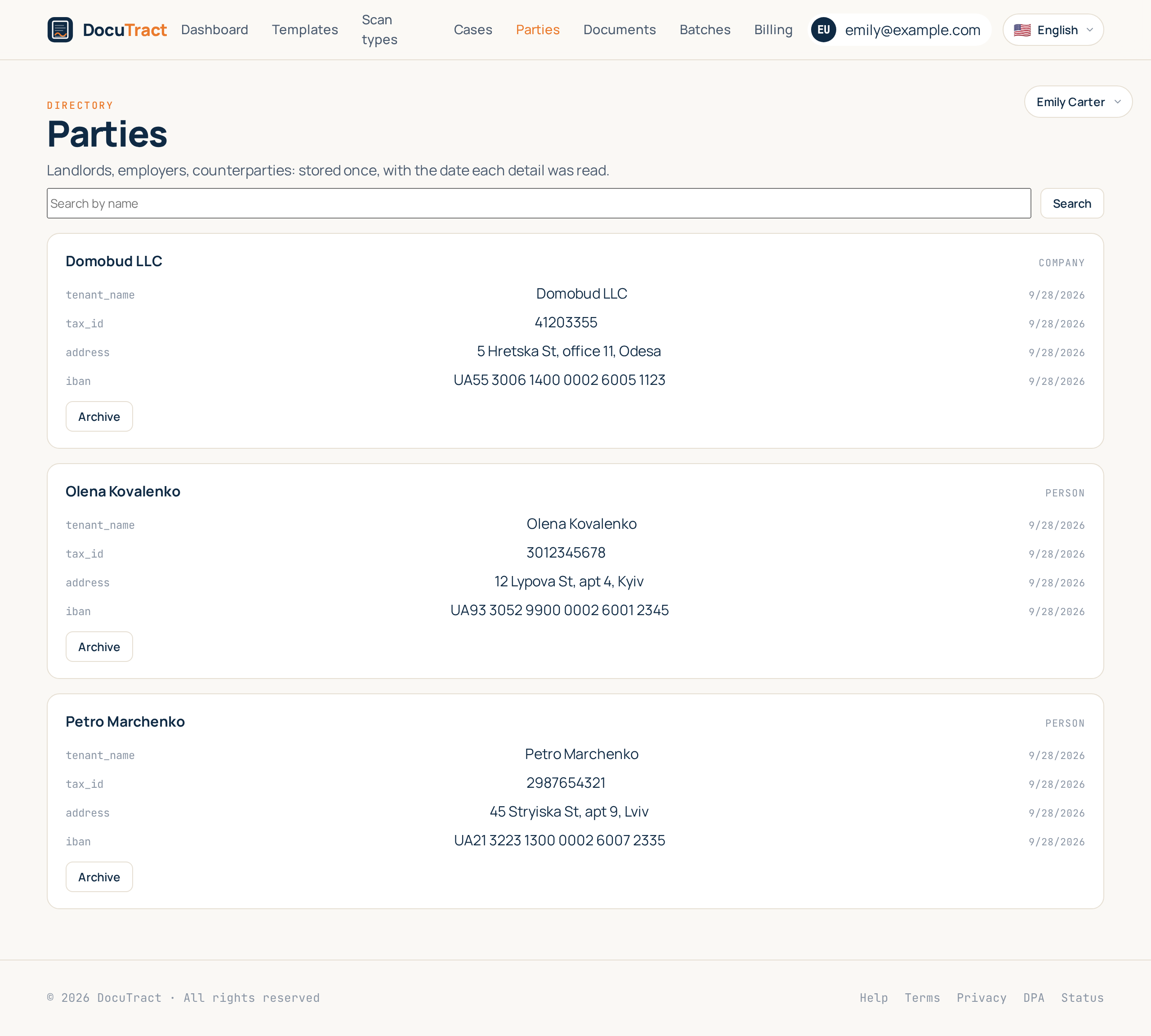Open the emily@example.com user menu
1151x1036 pixels.
[901, 30]
